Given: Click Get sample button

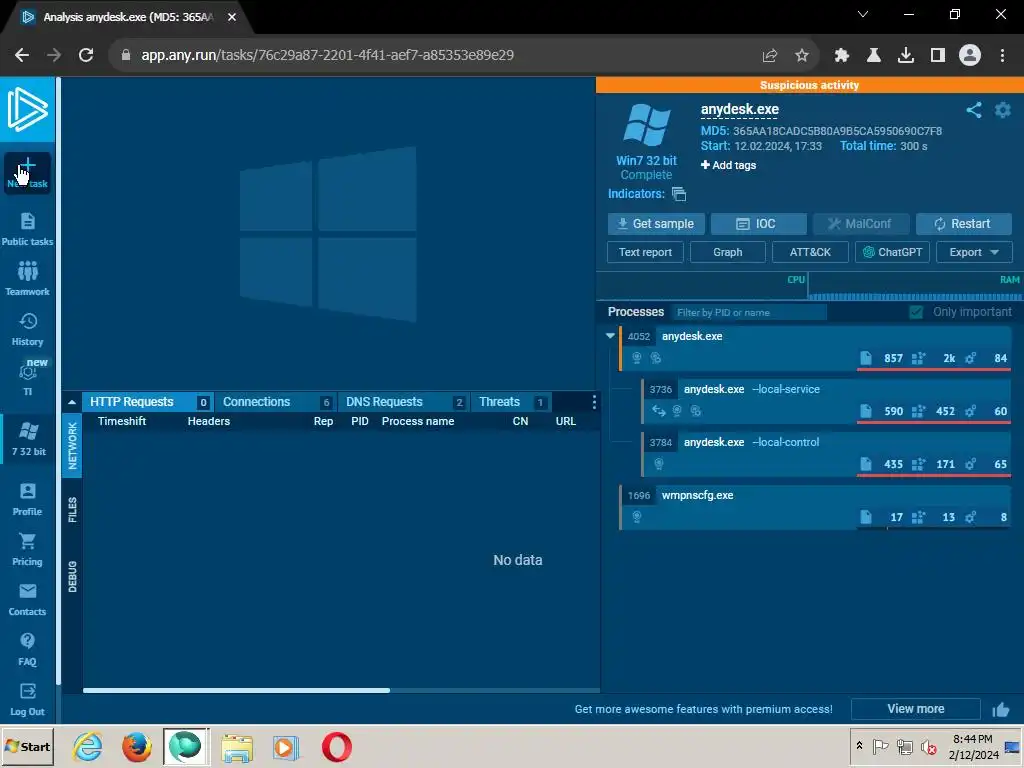Looking at the screenshot, I should (656, 224).
